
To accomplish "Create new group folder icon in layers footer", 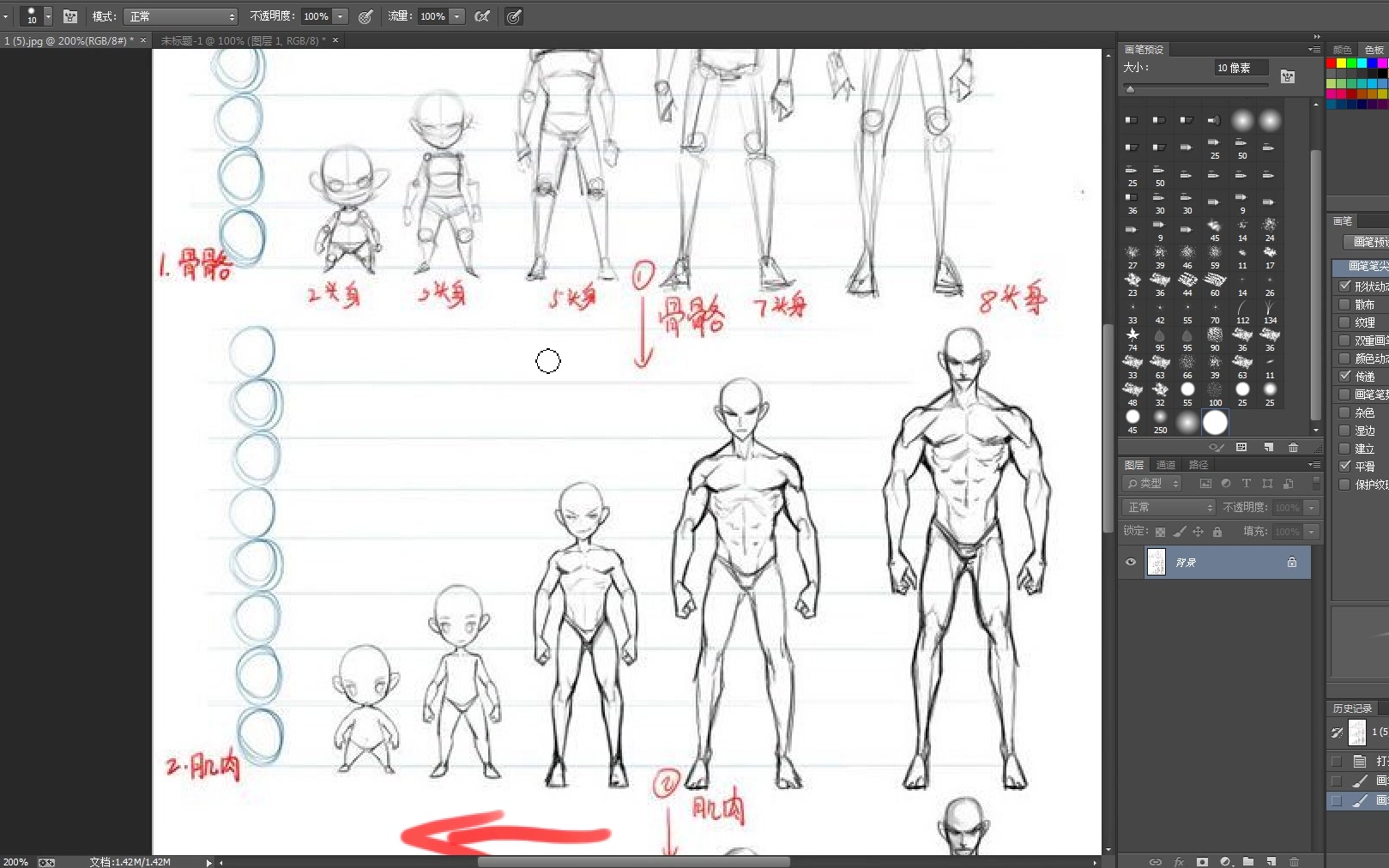I will (1248, 861).
